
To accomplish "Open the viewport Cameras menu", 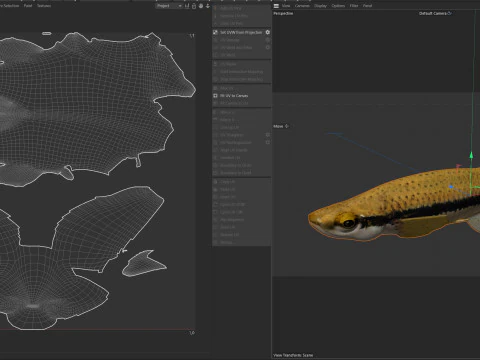I will coord(302,6).
